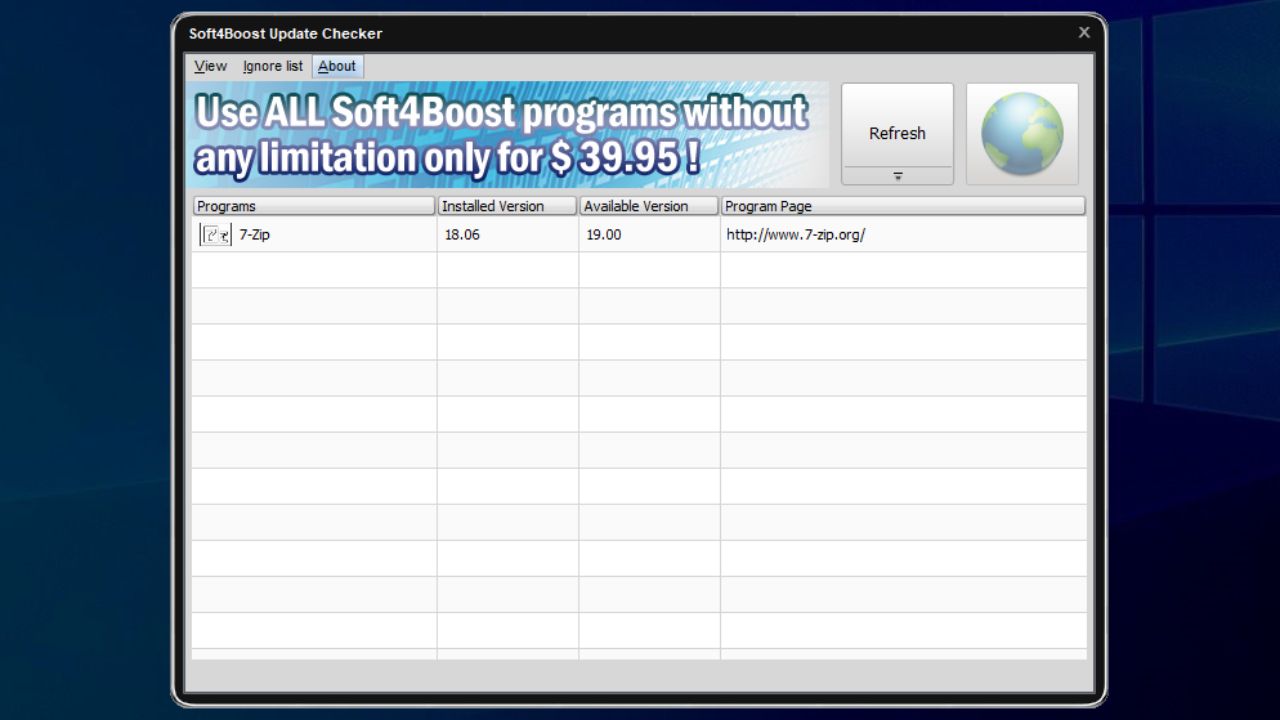Screen dimensions: 1280x720
Task: Select the 7-Zip program name
Action: (x=254, y=235)
